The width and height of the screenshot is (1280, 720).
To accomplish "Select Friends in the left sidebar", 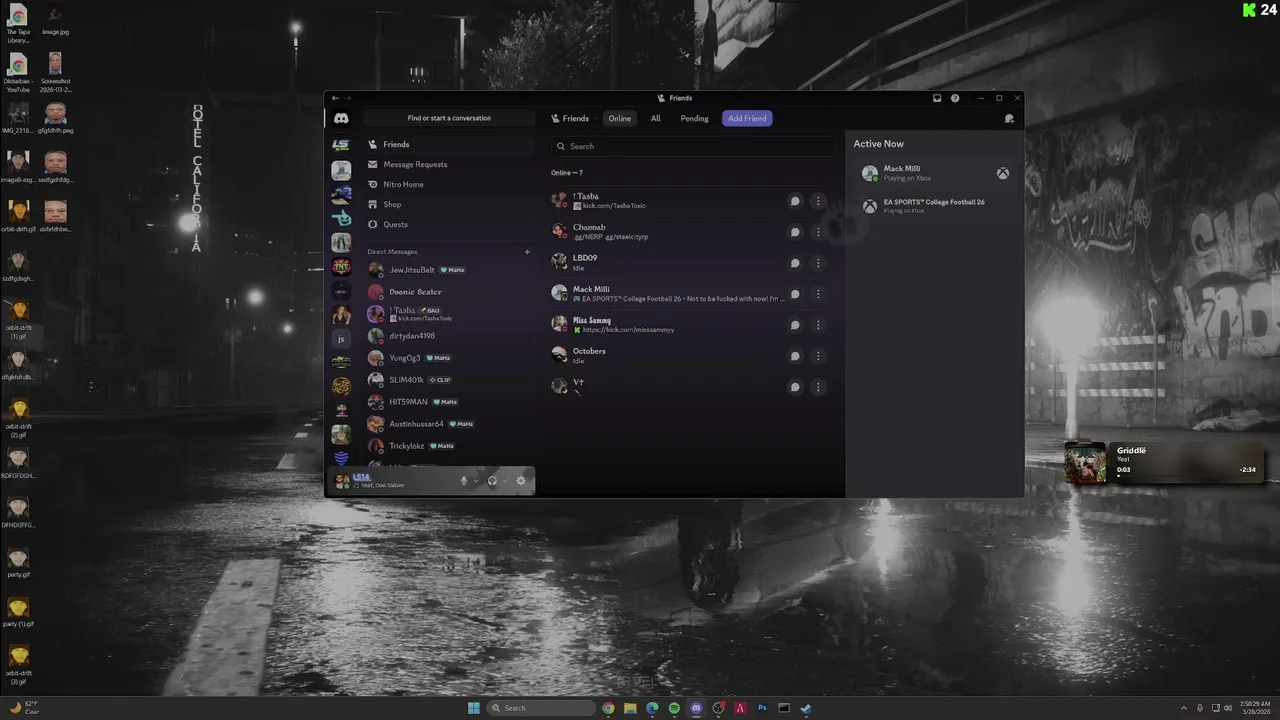I will tap(449, 144).
